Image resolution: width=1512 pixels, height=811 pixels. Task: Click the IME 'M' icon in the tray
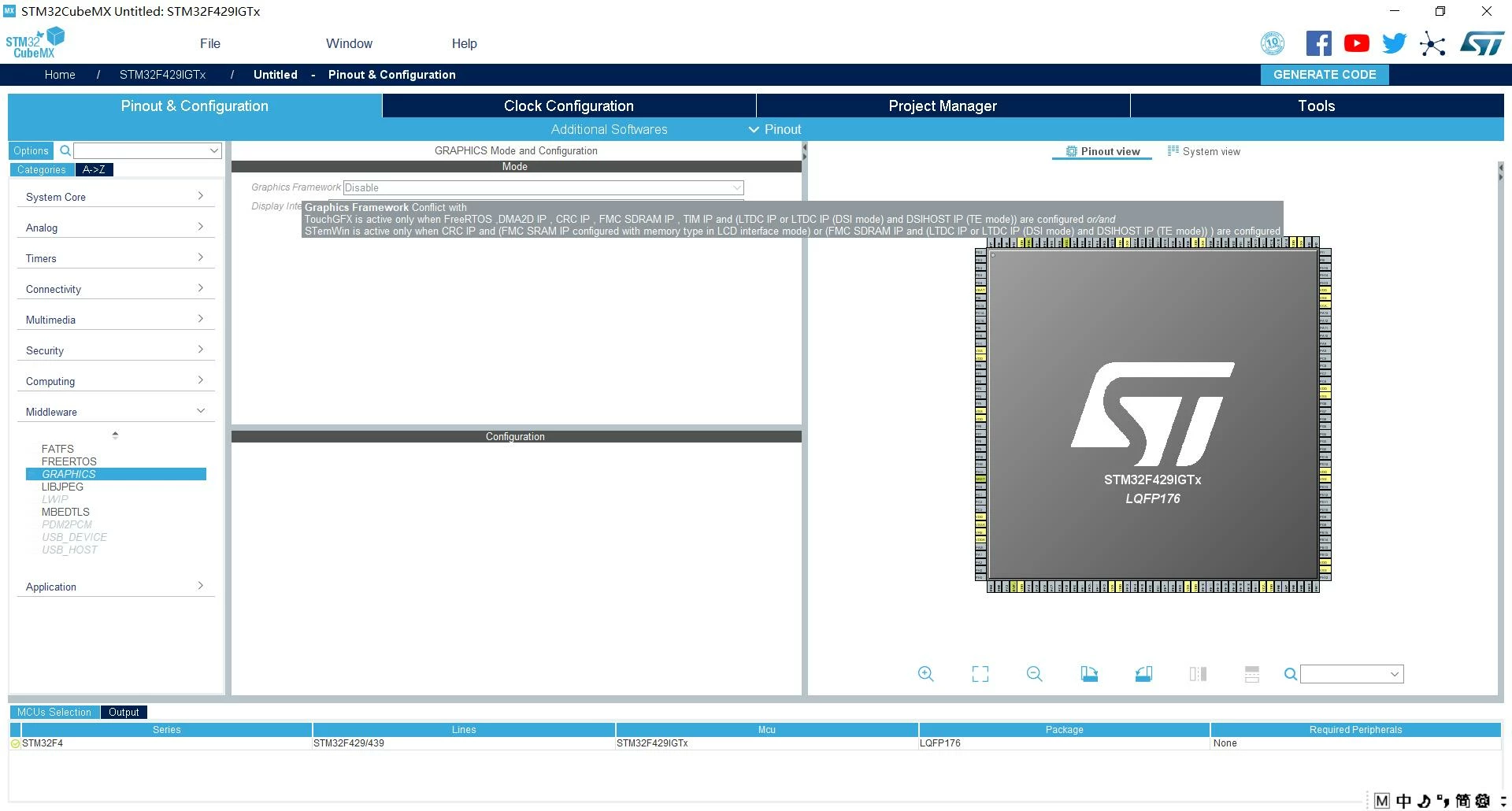(x=1382, y=802)
